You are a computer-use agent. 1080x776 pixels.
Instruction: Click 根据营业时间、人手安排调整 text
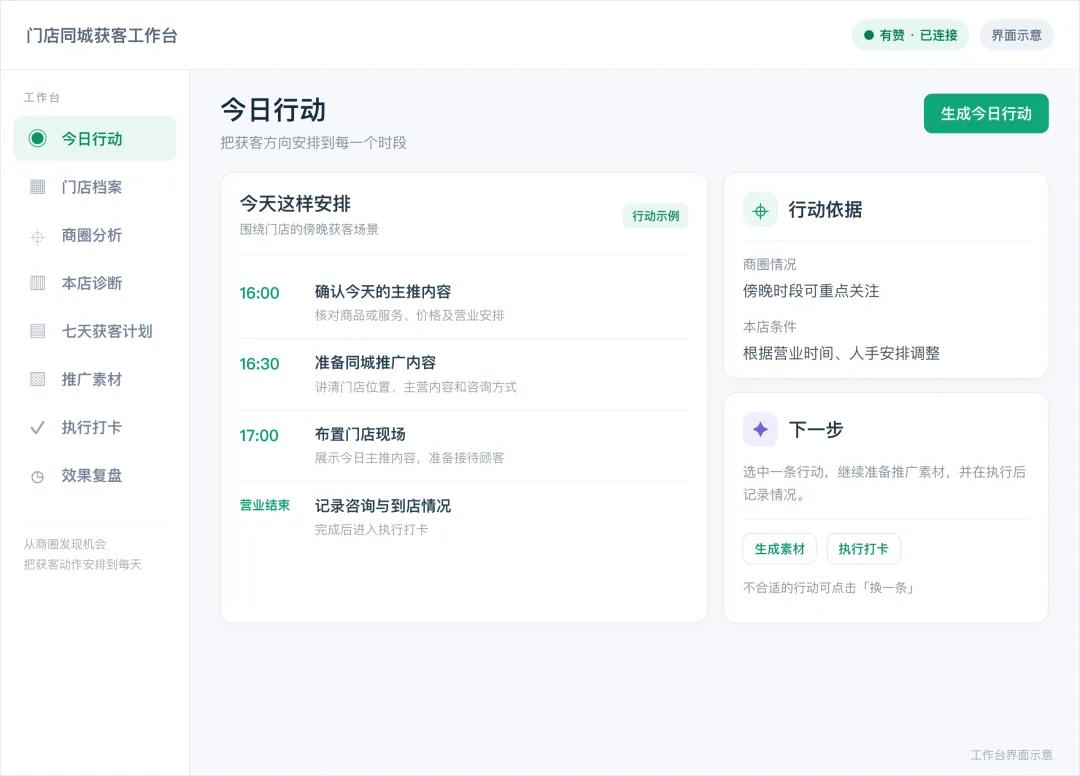842,353
